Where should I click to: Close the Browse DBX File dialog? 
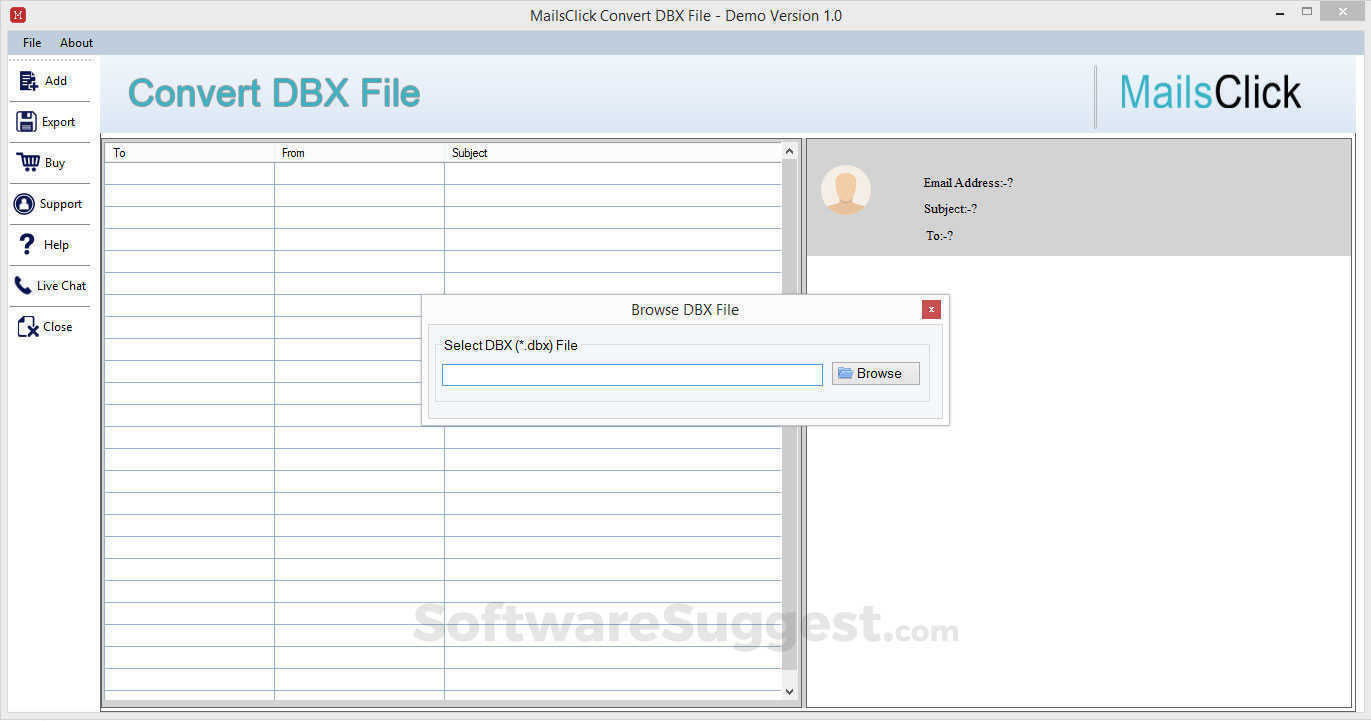point(931,309)
